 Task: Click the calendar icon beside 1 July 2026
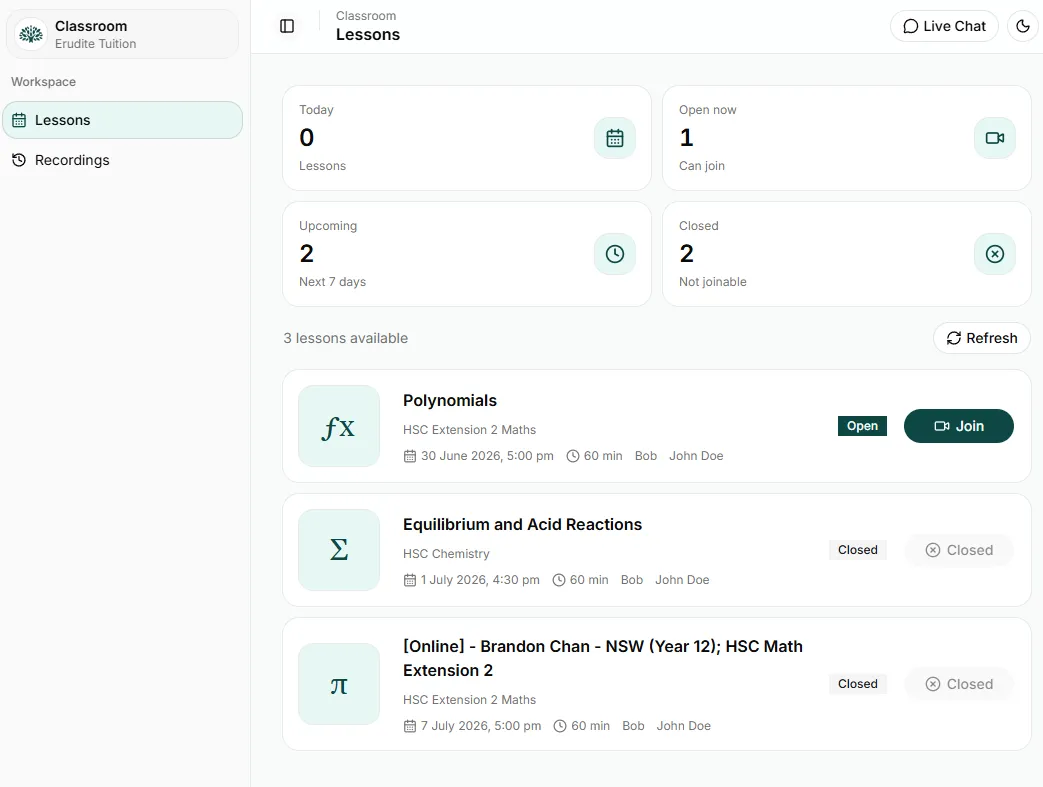tap(410, 580)
